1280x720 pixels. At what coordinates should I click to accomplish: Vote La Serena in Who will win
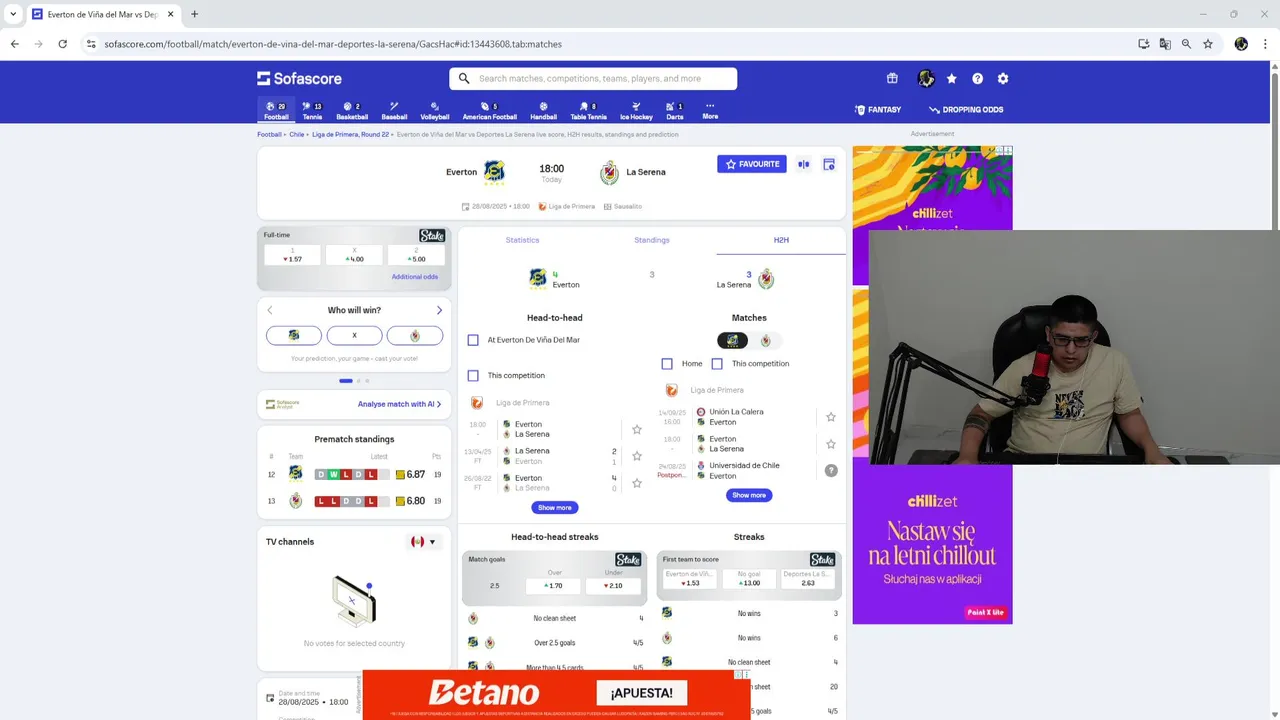tap(415, 336)
